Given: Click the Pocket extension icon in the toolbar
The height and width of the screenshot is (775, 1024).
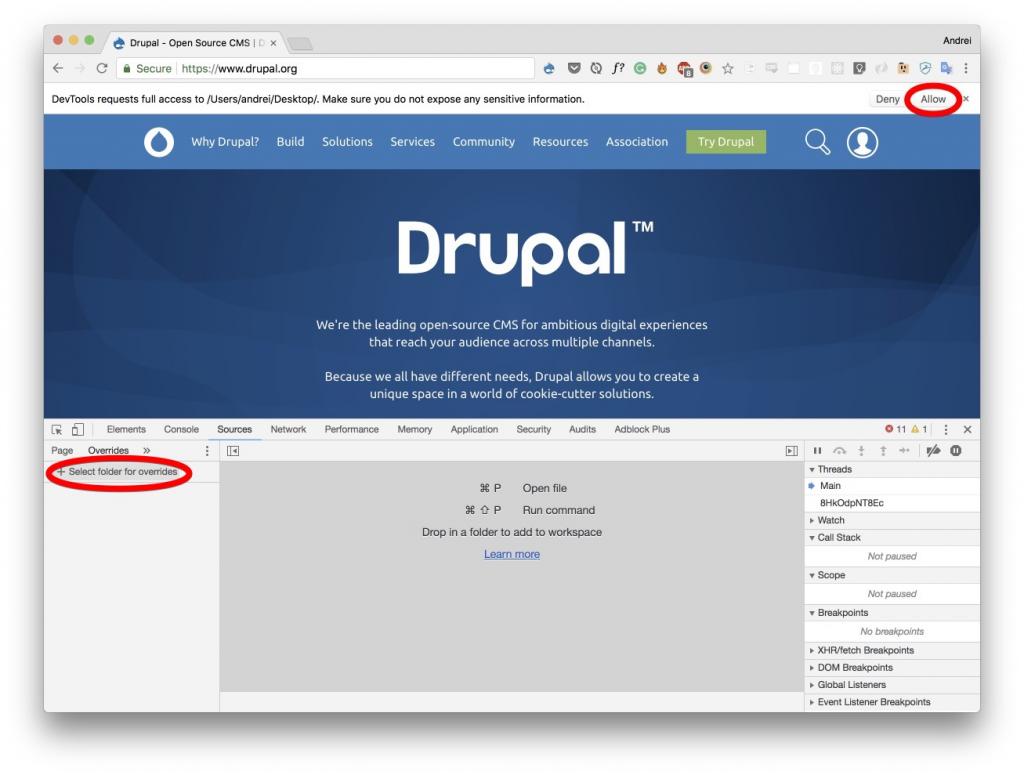Looking at the screenshot, I should [574, 68].
